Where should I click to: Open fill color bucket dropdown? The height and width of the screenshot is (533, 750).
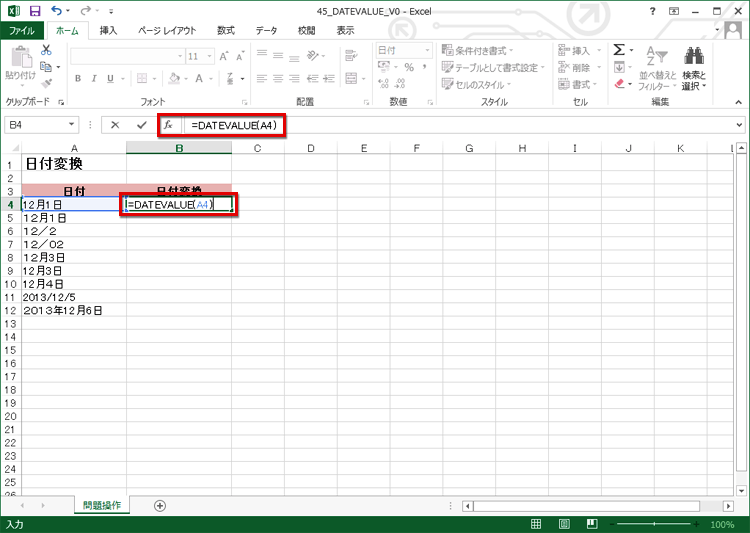point(185,78)
